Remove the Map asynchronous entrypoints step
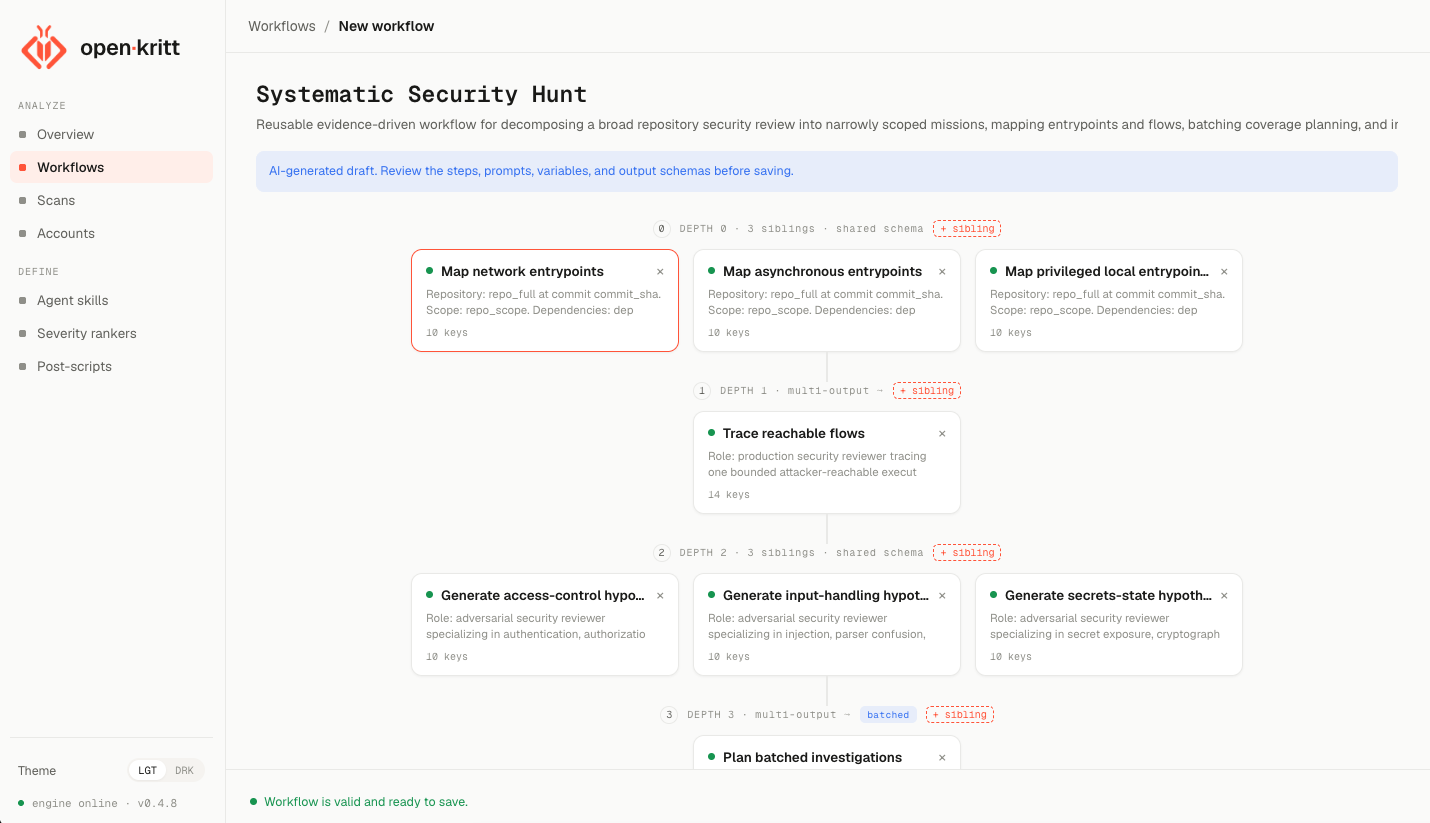 [942, 272]
